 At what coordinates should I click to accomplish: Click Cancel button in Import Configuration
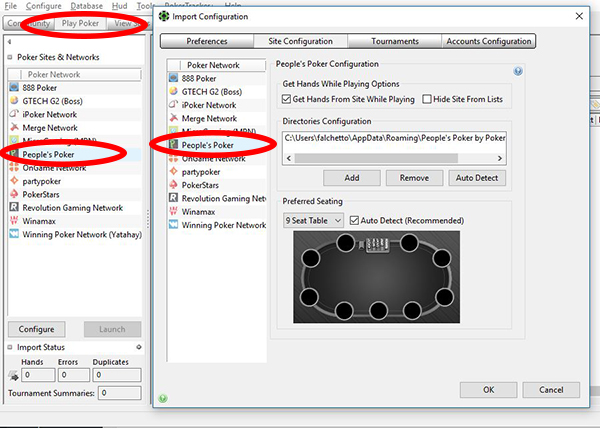click(551, 390)
